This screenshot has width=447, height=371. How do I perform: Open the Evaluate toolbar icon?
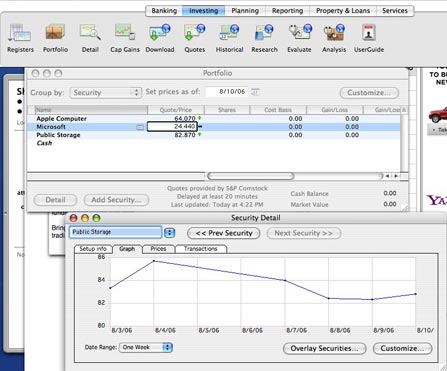point(299,38)
